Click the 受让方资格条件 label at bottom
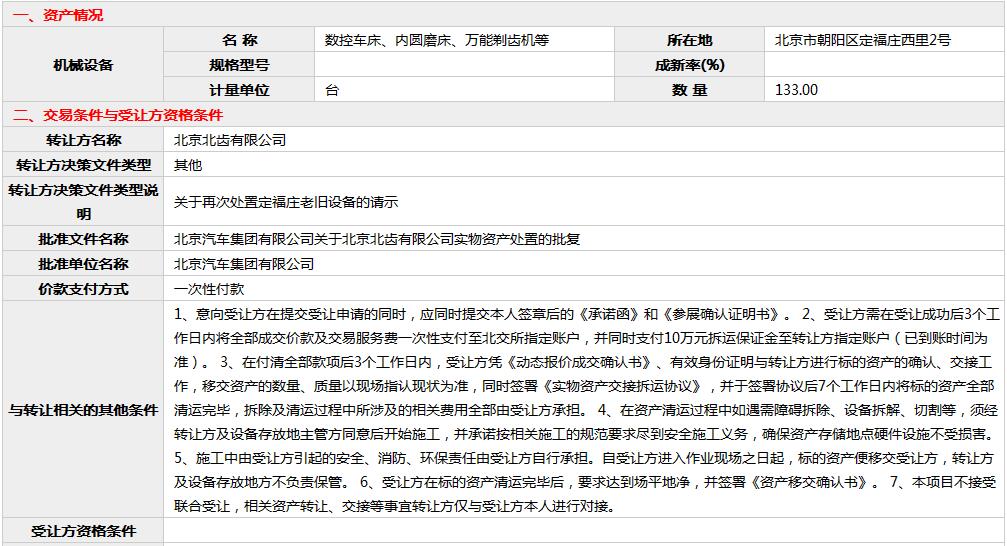 point(83,532)
